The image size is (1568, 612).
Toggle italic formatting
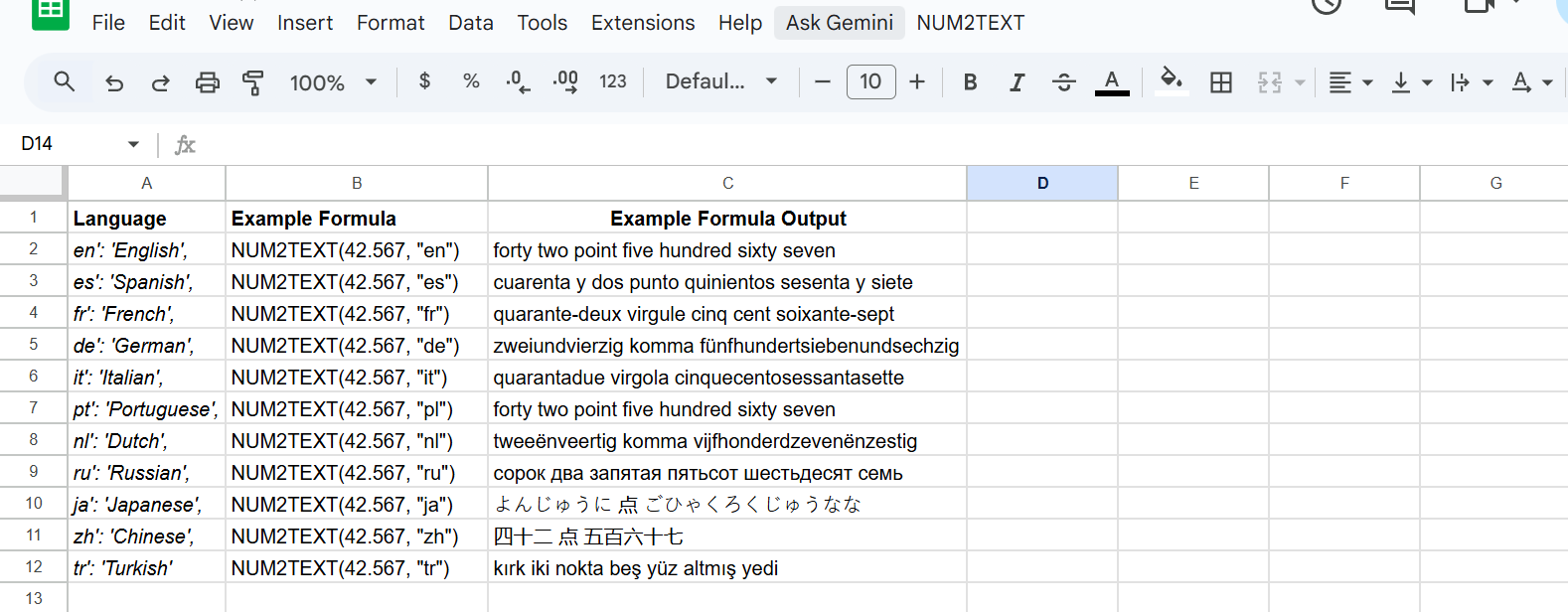pos(1017,81)
